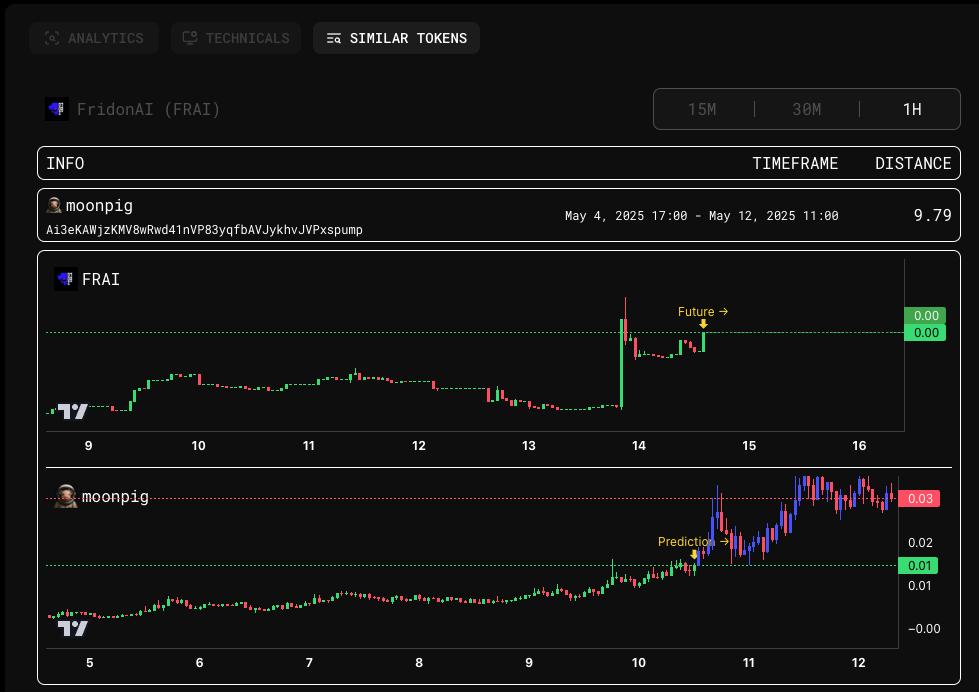Screen dimensions: 979x692
Task: Click date 11 on FRAI chart axis
Action: tap(308, 446)
